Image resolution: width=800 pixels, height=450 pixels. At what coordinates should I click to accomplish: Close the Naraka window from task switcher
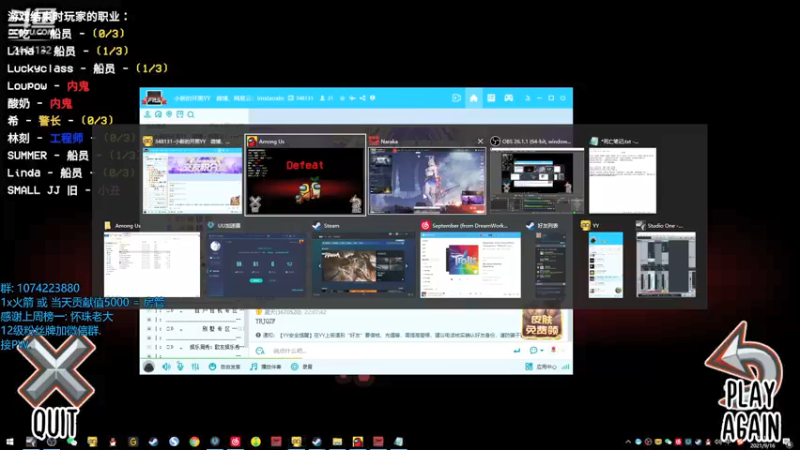pyautogui.click(x=480, y=141)
